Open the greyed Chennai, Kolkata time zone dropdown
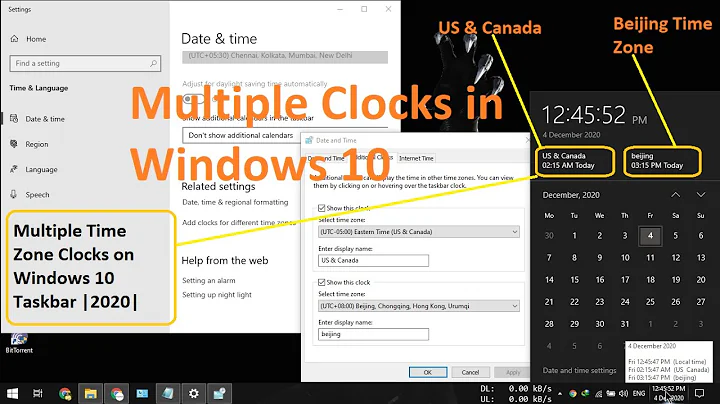Image resolution: width=720 pixels, height=404 pixels. [285, 56]
